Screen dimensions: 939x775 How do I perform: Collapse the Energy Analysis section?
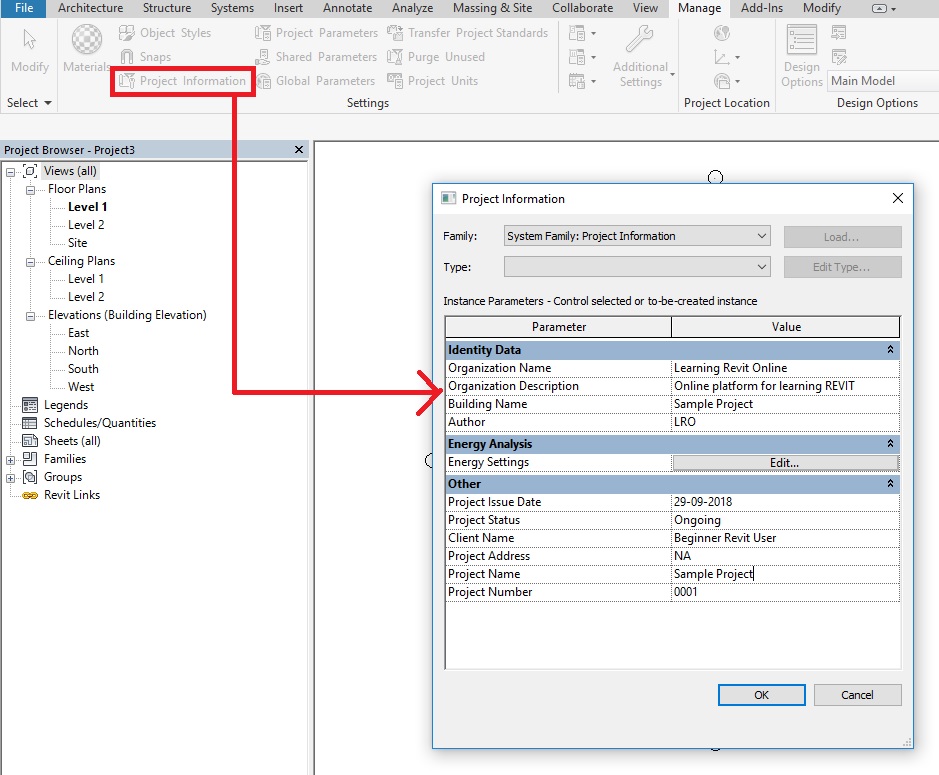tap(889, 443)
